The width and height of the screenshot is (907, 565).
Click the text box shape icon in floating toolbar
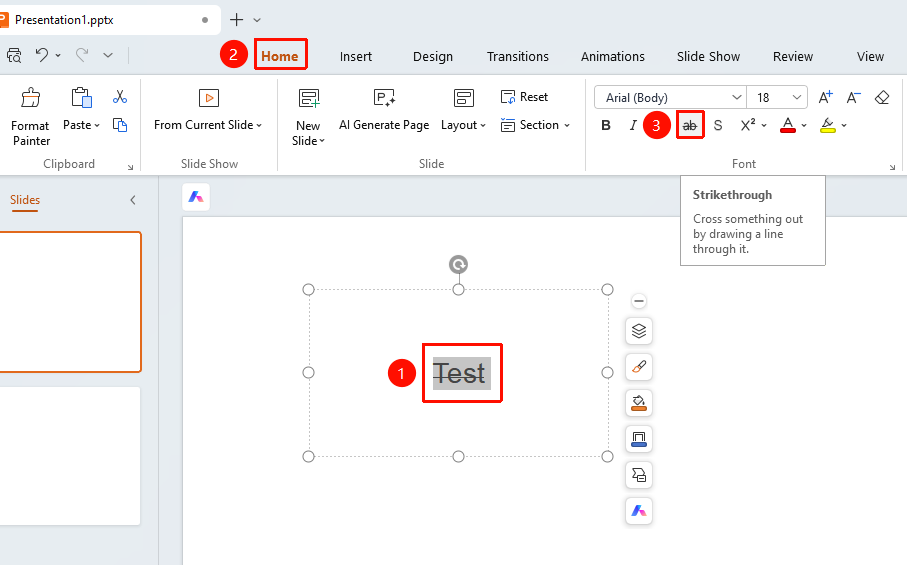[x=639, y=475]
